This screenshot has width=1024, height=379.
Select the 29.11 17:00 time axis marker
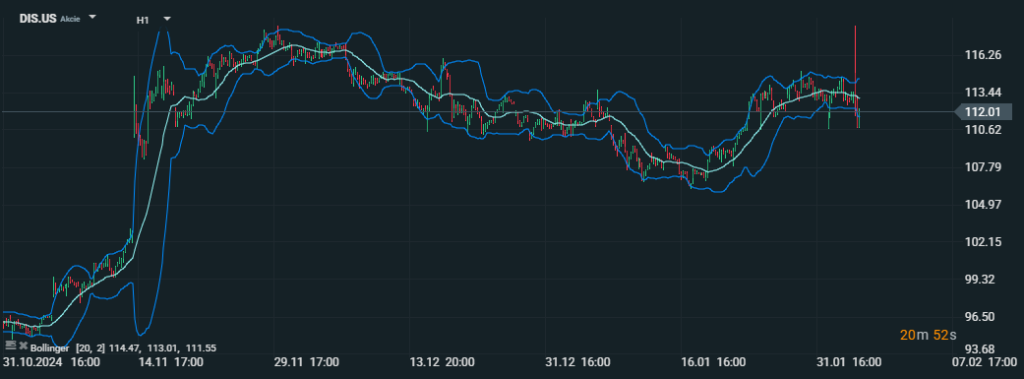tap(307, 362)
